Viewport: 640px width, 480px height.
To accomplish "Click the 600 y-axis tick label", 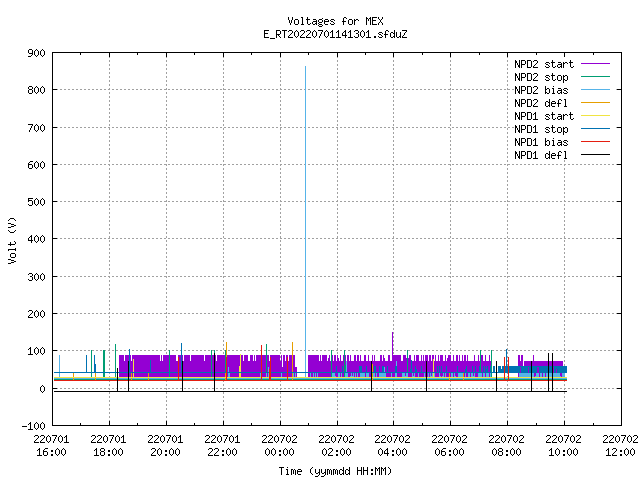I will tap(36, 165).
